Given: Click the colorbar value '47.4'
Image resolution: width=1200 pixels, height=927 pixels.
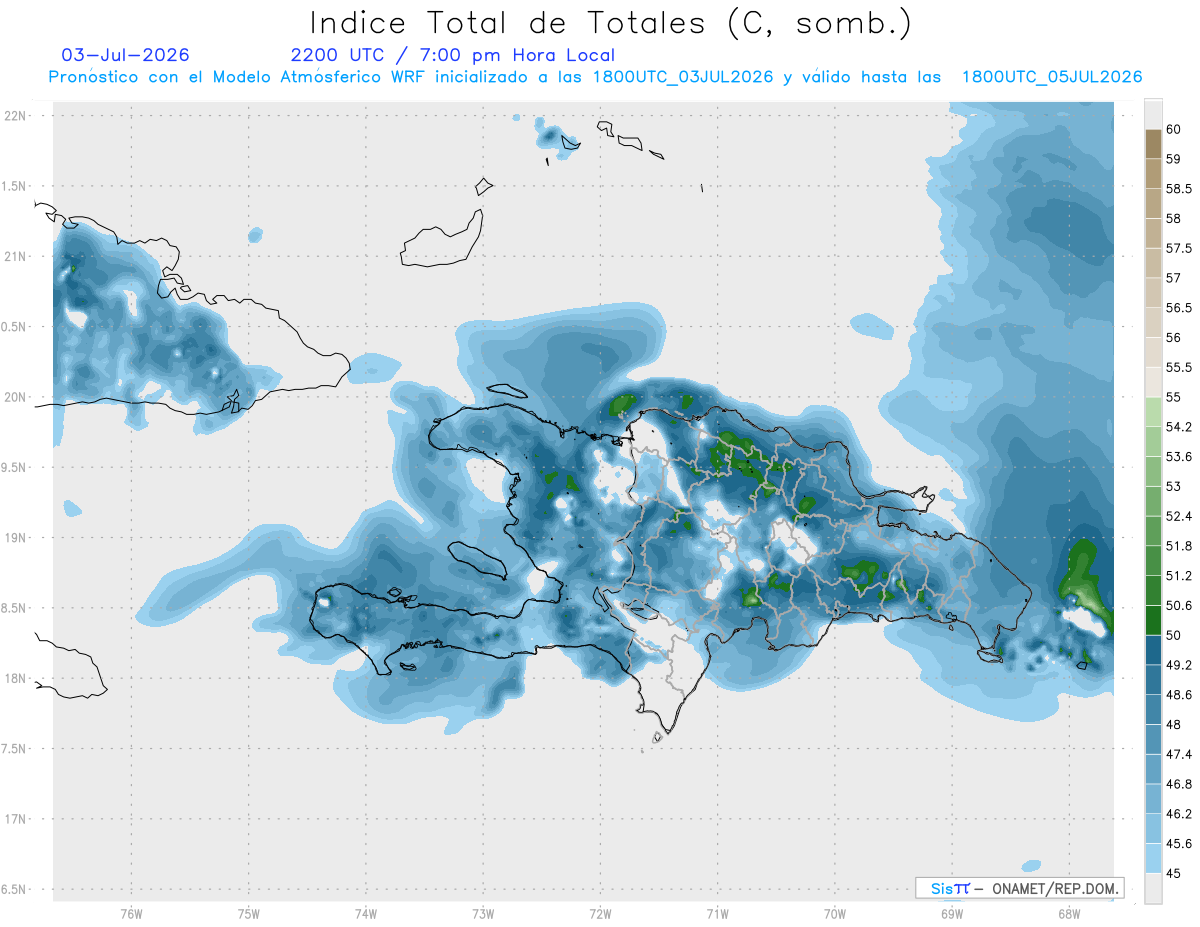Looking at the screenshot, I should [x=1179, y=755].
